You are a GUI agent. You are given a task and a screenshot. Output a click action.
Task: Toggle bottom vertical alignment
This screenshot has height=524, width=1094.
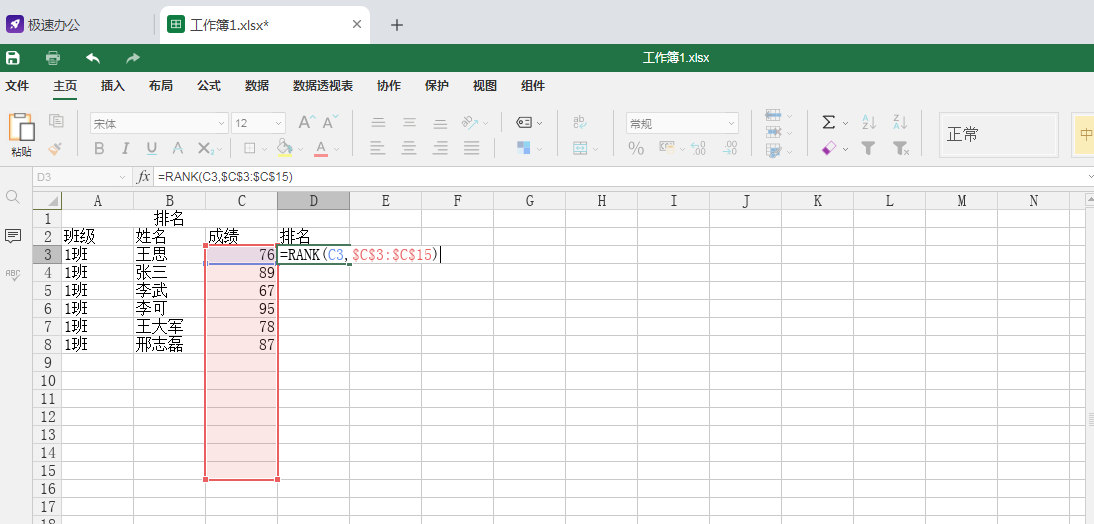pyautogui.click(x=440, y=123)
